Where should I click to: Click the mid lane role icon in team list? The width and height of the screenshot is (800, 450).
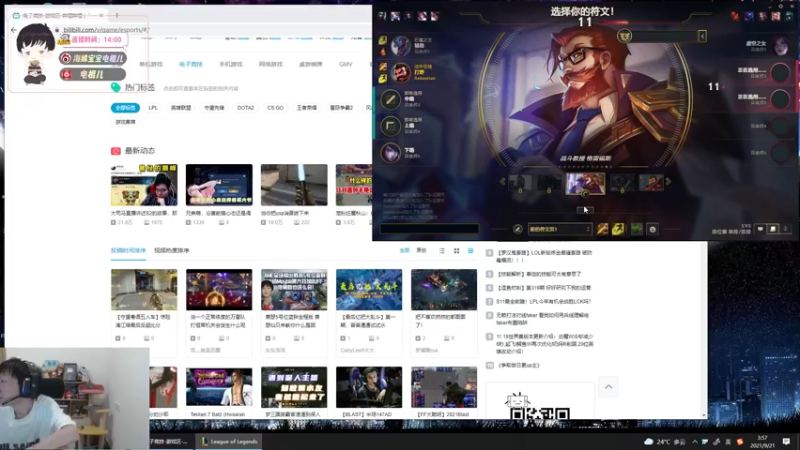click(390, 99)
